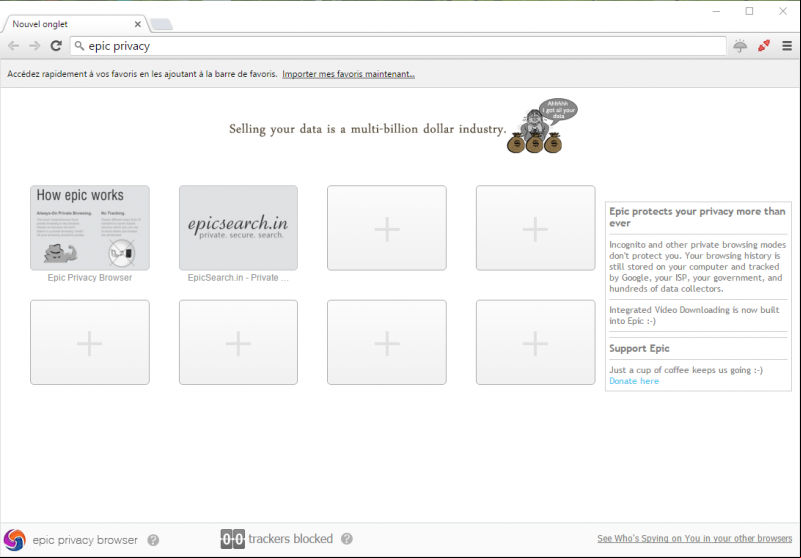801x558 pixels.
Task: Focus the address bar containing epic privacy
Action: [x=398, y=46]
